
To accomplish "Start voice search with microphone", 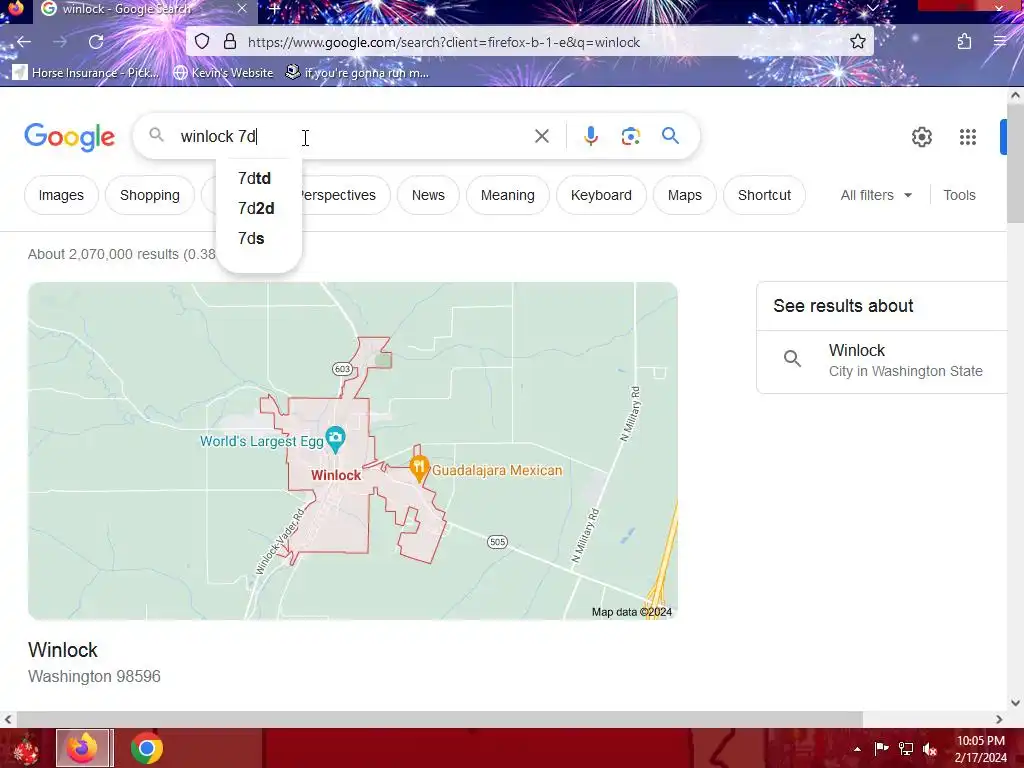I will pyautogui.click(x=590, y=136).
